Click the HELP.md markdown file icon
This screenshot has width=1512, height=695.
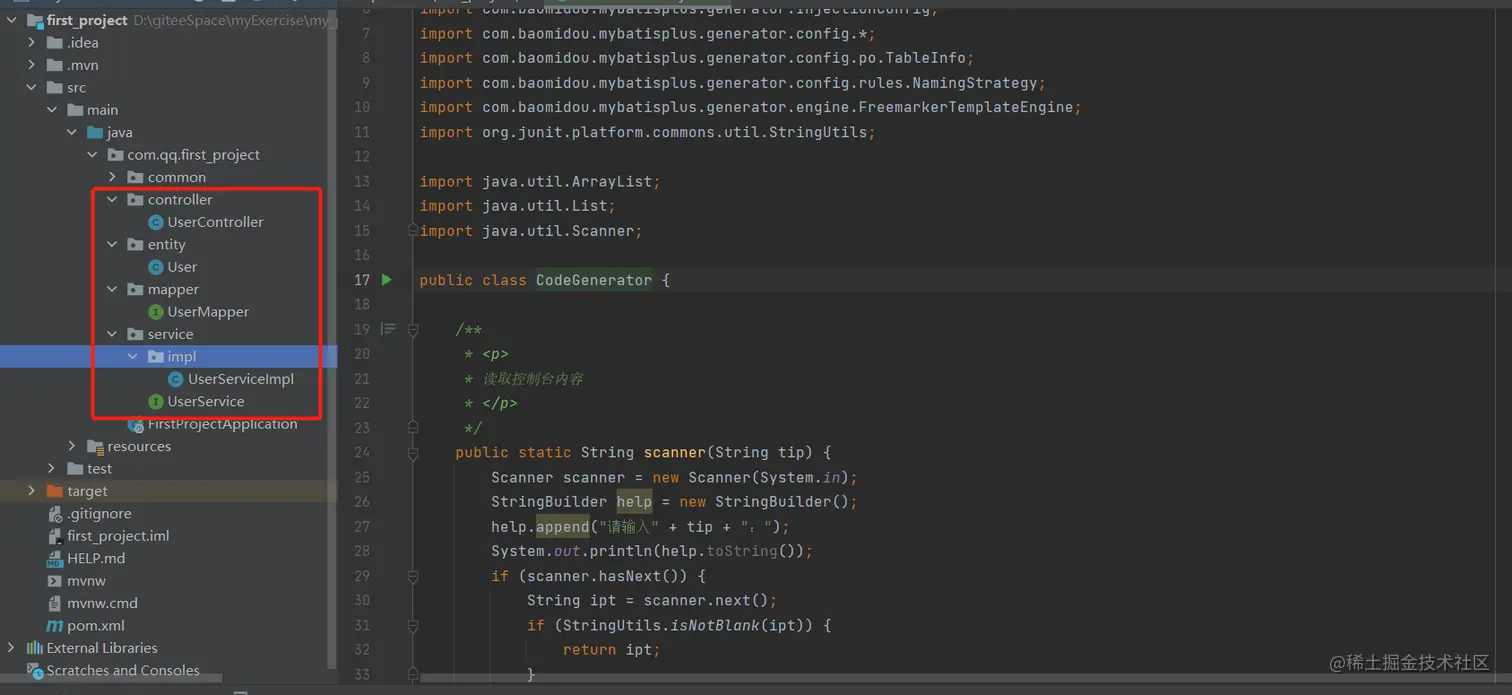[x=55, y=559]
